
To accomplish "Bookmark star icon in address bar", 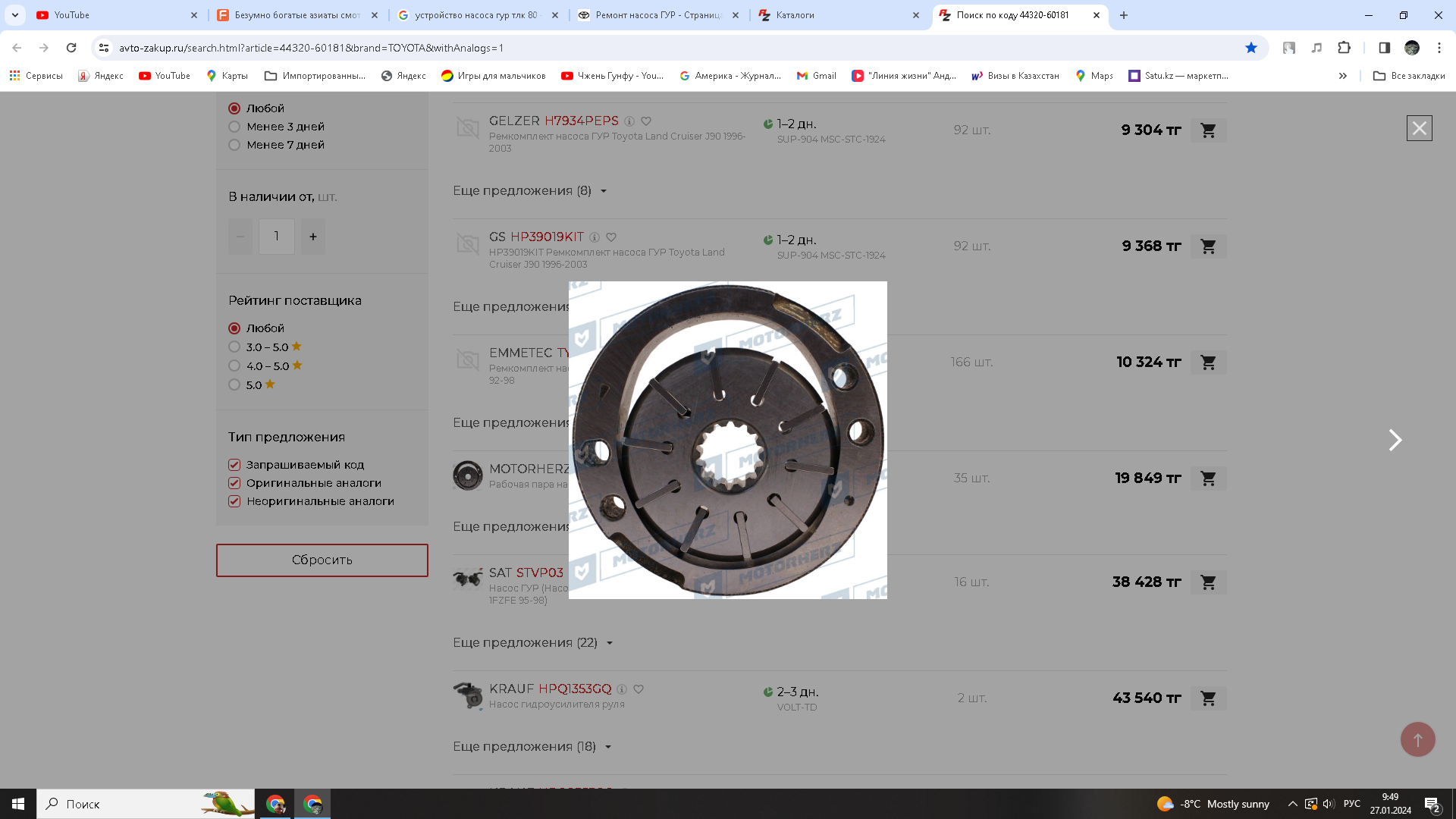I will pos(1251,48).
